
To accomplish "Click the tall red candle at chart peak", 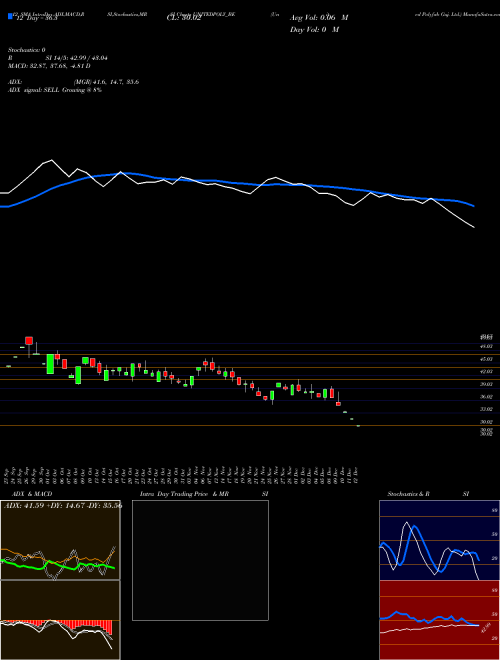I will pyautogui.click(x=29, y=341).
